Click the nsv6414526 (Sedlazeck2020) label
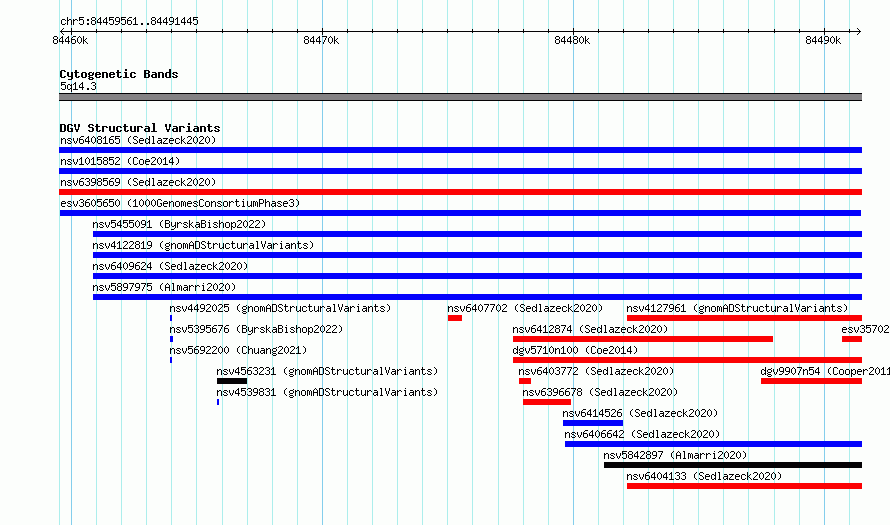 point(640,413)
